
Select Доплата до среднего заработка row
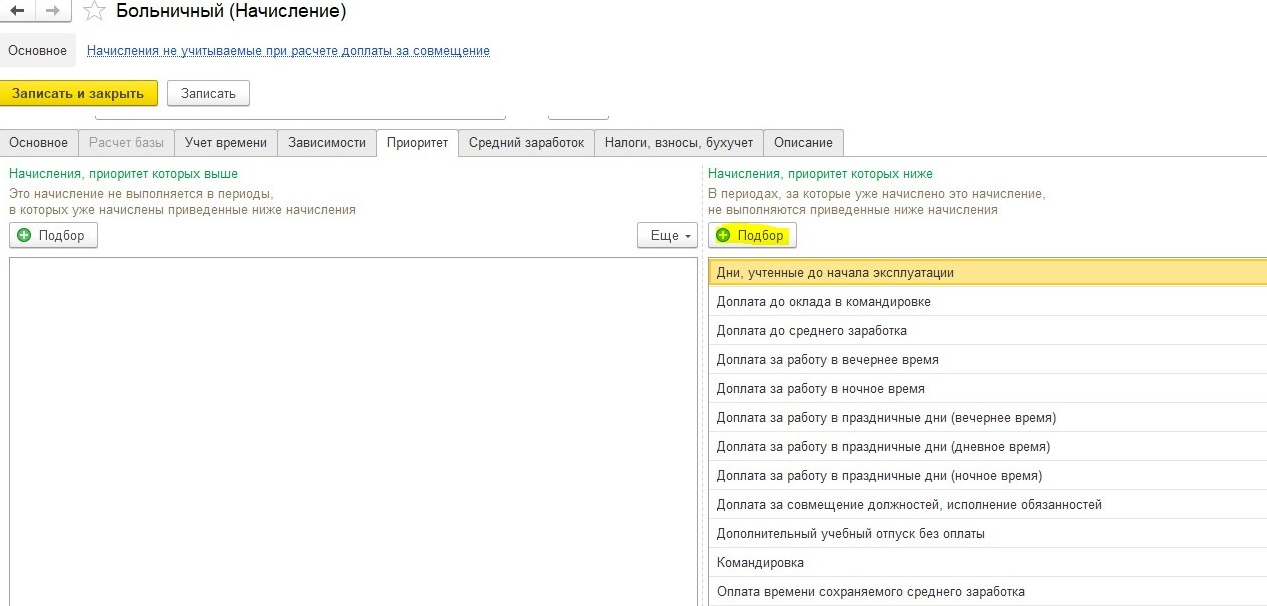[x=811, y=331]
